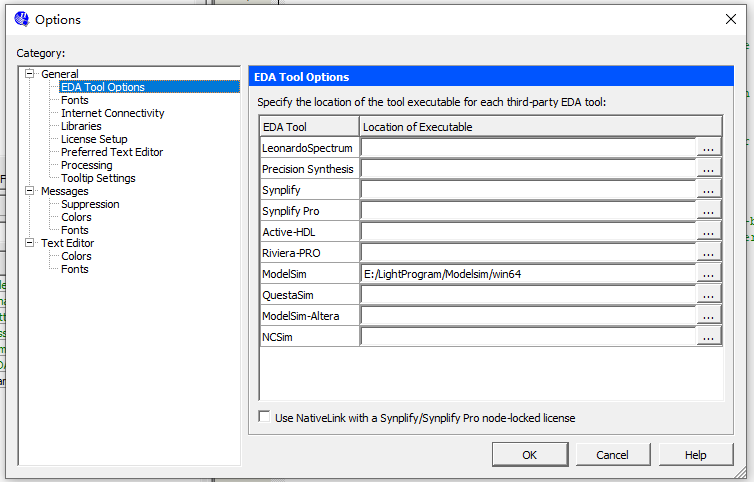Open browse dialog for Precision Synthesis

709,169
